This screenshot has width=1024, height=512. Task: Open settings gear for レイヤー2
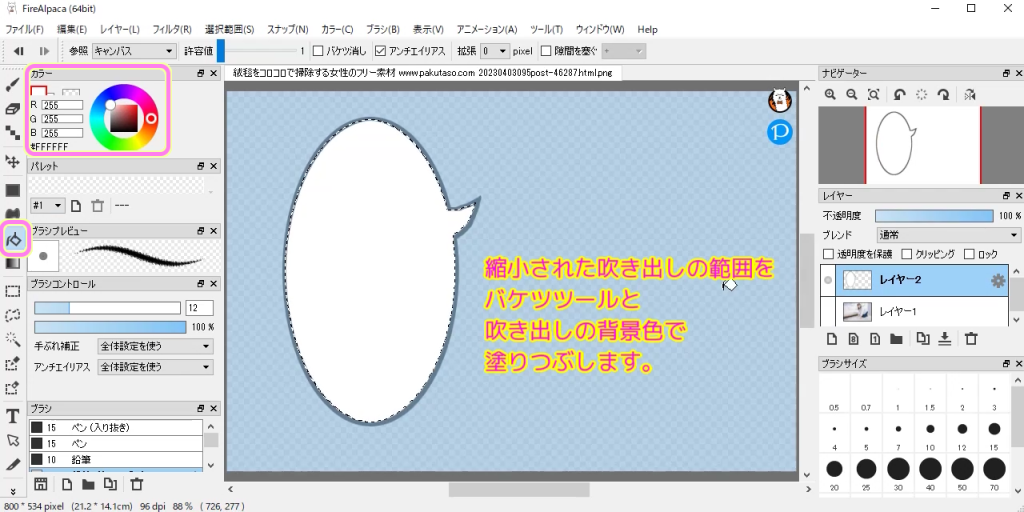coord(998,281)
